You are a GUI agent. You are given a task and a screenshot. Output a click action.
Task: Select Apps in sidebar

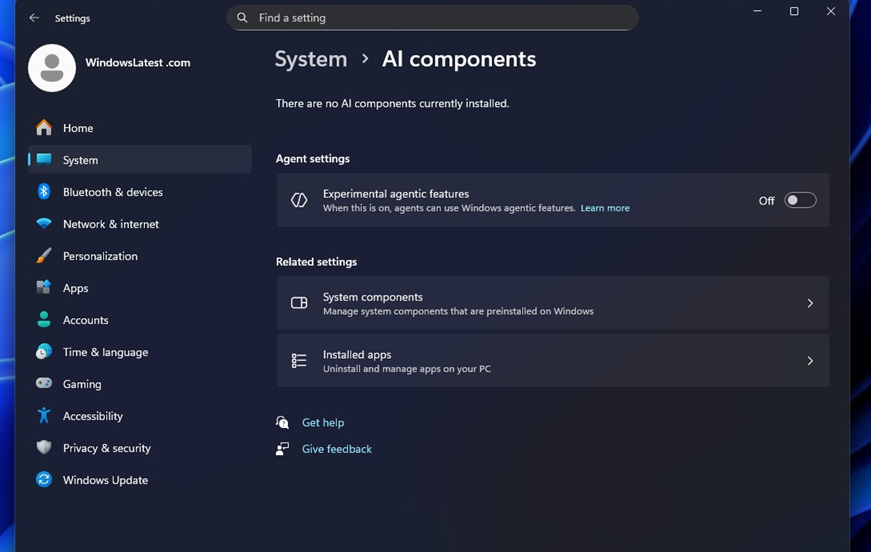coord(139,288)
